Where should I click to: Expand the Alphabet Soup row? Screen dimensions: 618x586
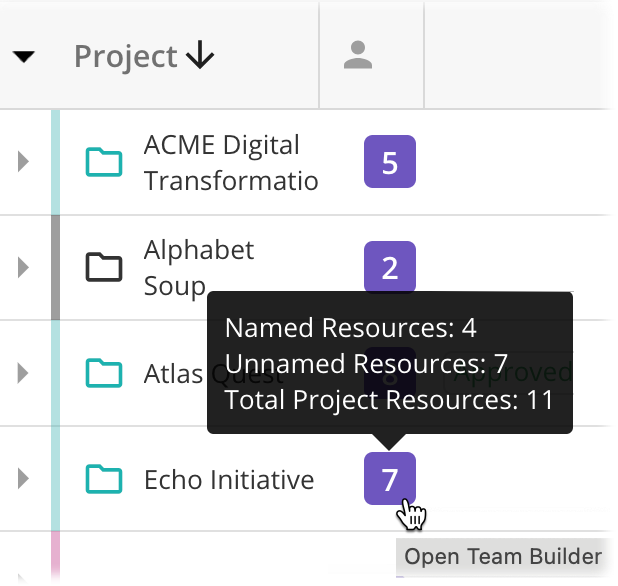tap(24, 267)
